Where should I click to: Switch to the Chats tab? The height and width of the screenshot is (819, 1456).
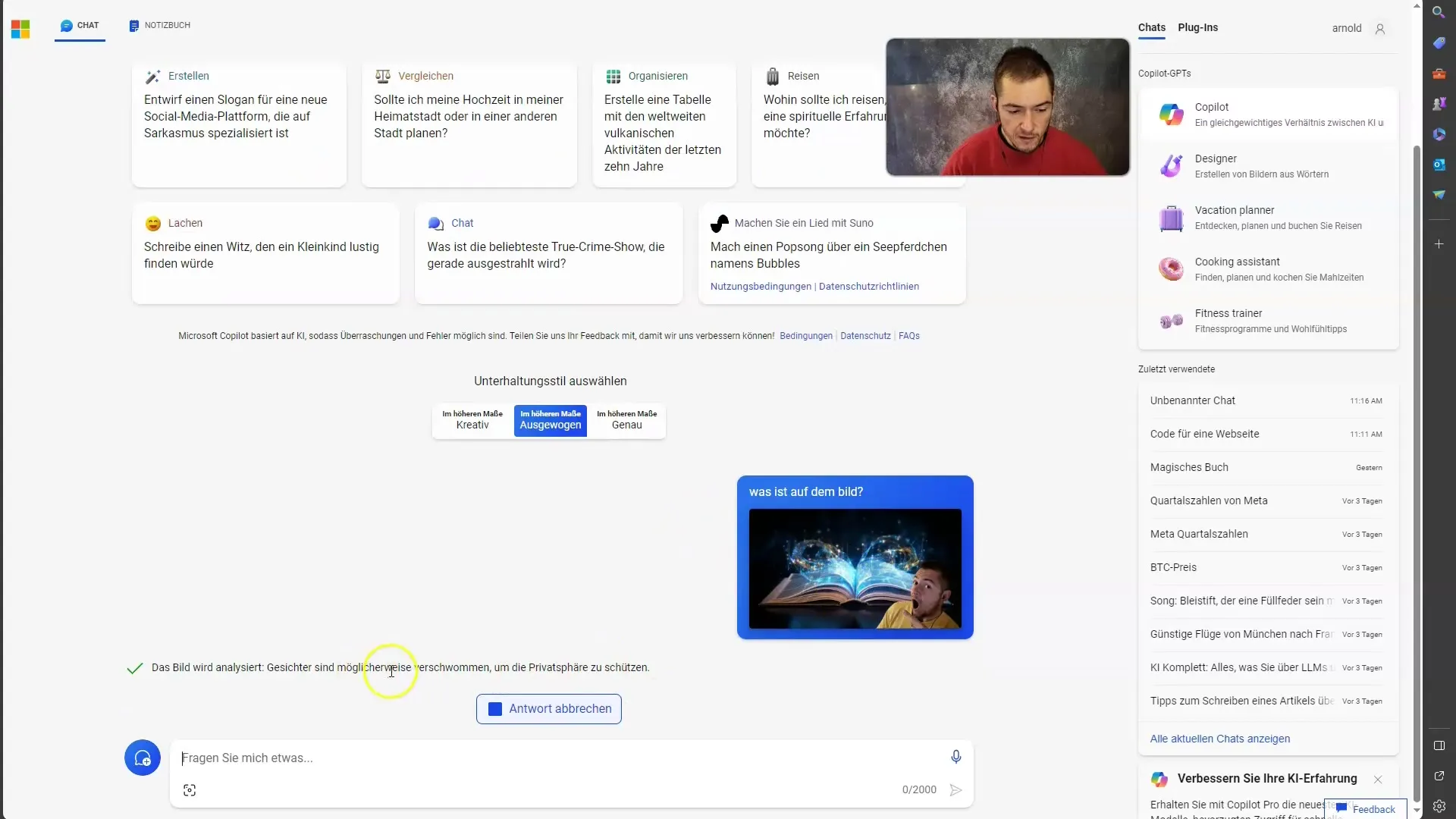tap(1151, 27)
